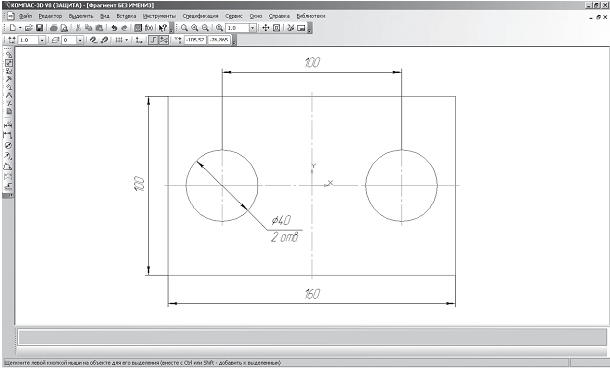Screen dimensions: 610x368
Task: Create a new document with the New icon
Action: coord(13,28)
